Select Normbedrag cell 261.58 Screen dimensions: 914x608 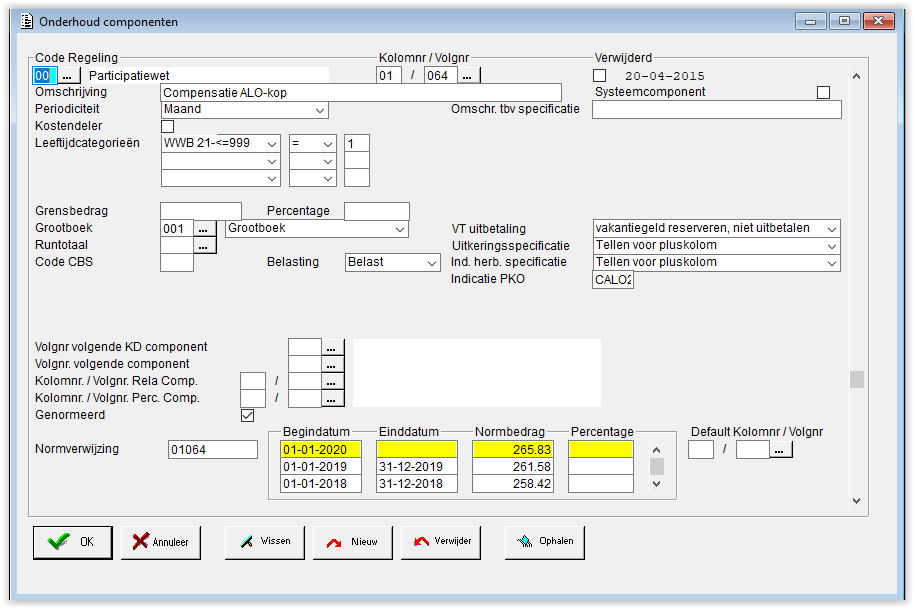(x=513, y=466)
